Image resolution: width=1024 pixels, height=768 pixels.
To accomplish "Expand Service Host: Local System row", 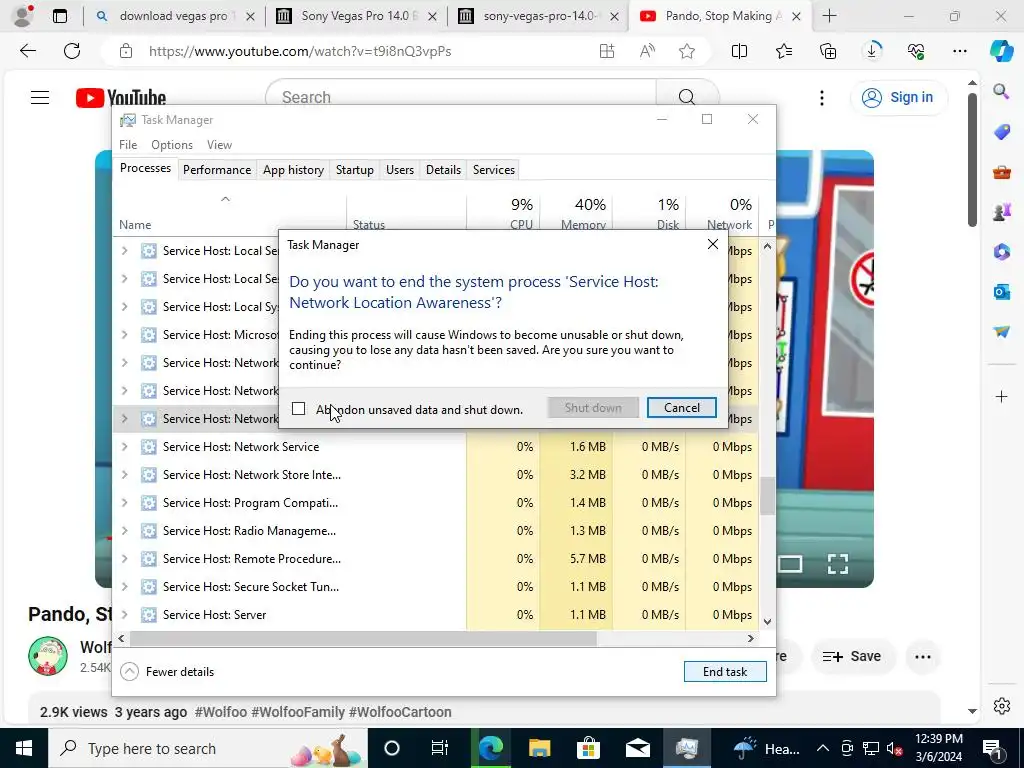I will pos(124,306).
